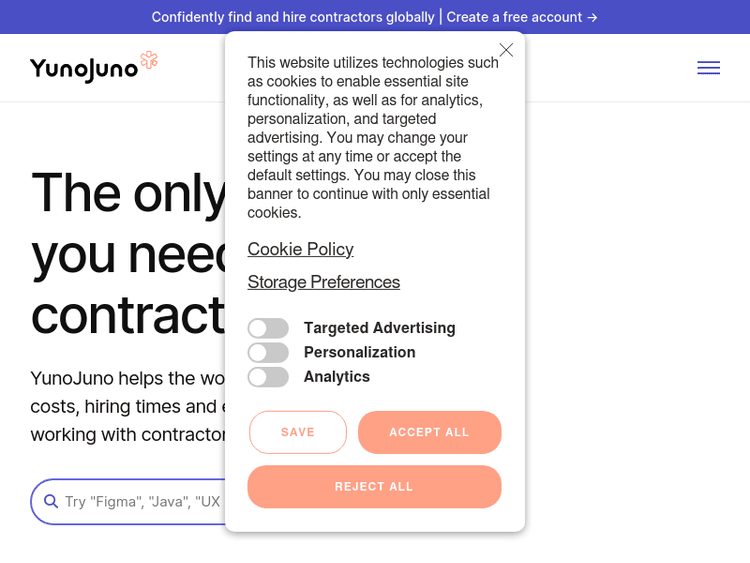
Task: Click the search magnifier icon
Action: [51, 502]
